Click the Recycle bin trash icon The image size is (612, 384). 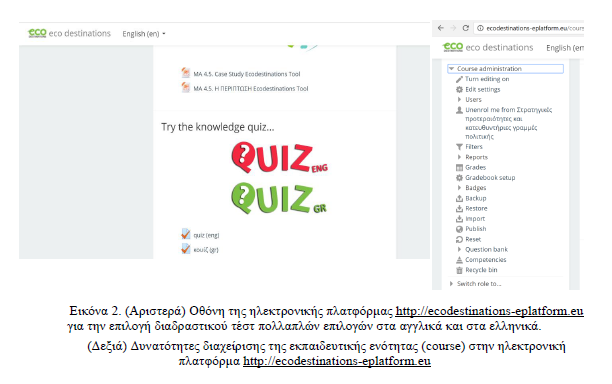coord(459,270)
